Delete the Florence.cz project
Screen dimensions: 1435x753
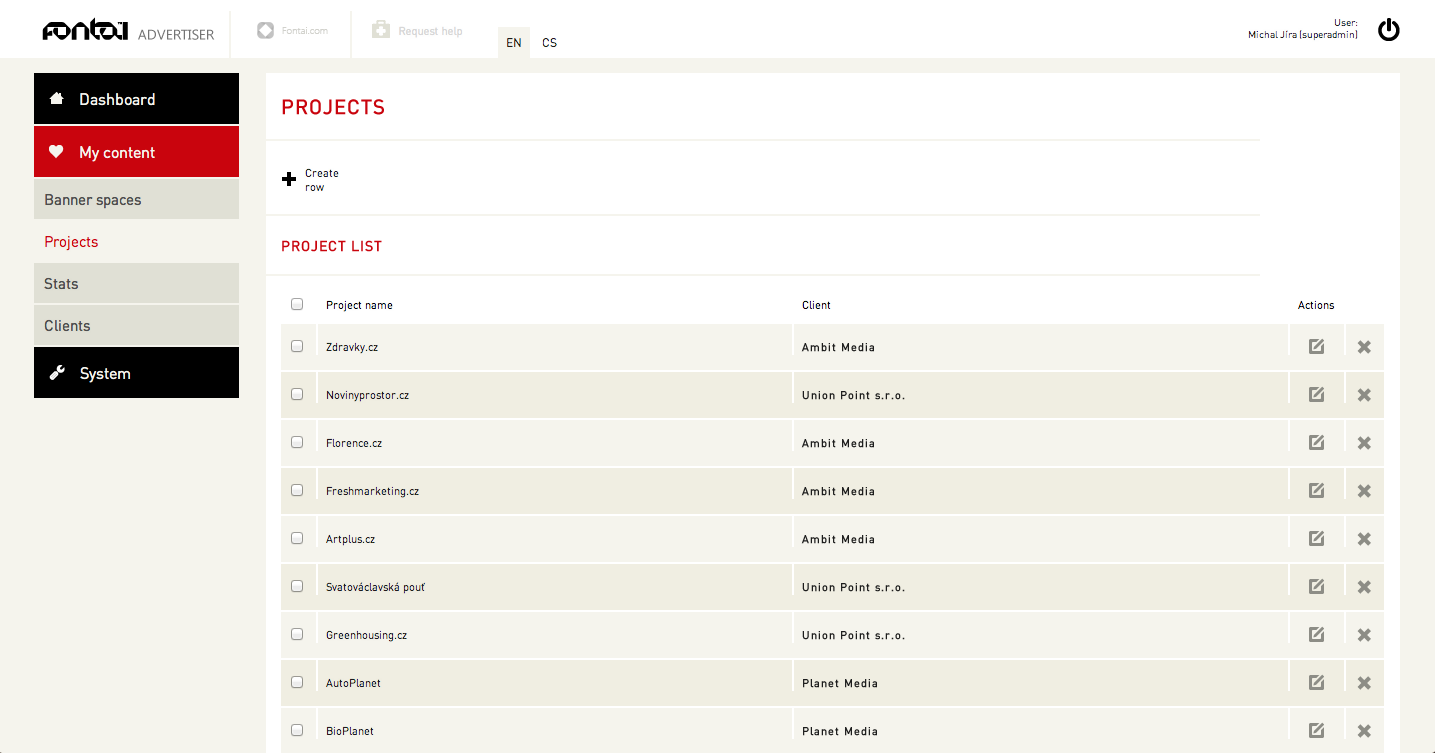(1364, 443)
